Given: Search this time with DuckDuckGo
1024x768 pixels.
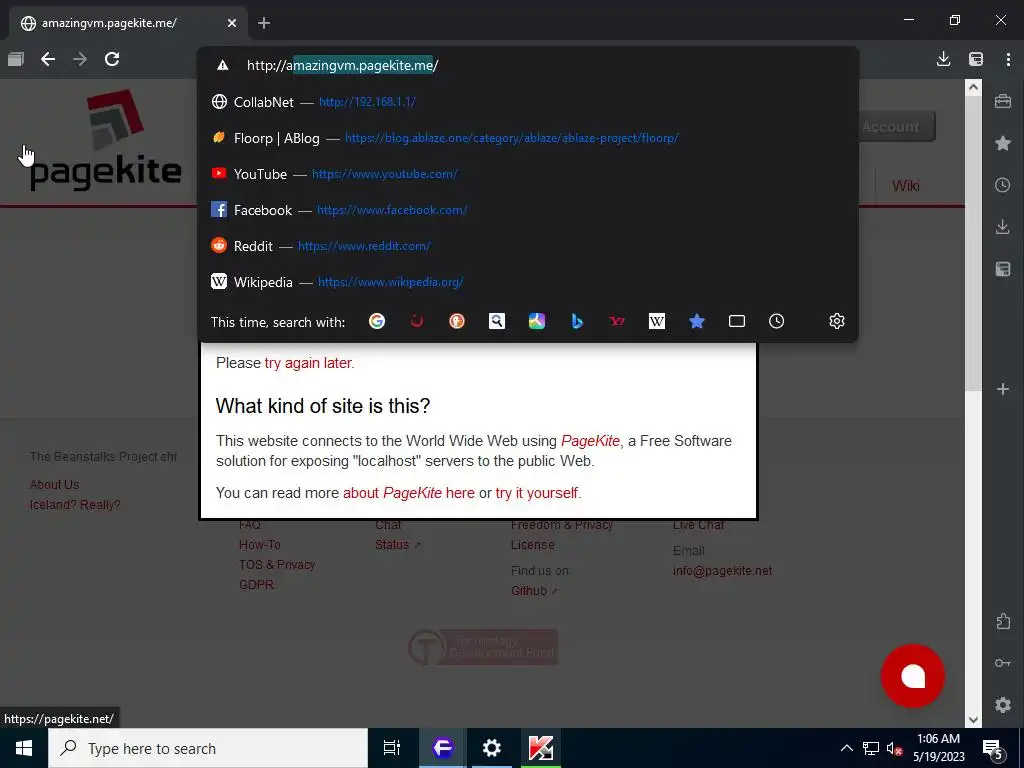Looking at the screenshot, I should (x=456, y=321).
